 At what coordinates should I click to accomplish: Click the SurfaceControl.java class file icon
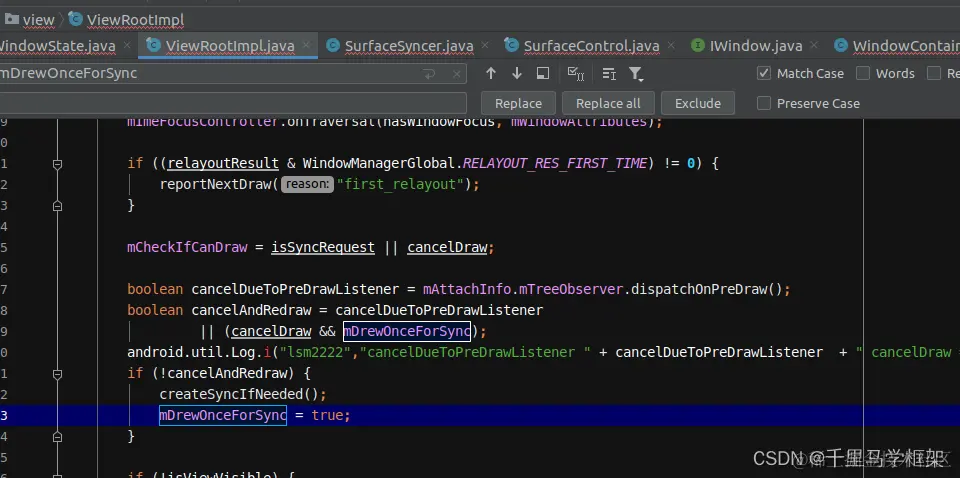512,45
